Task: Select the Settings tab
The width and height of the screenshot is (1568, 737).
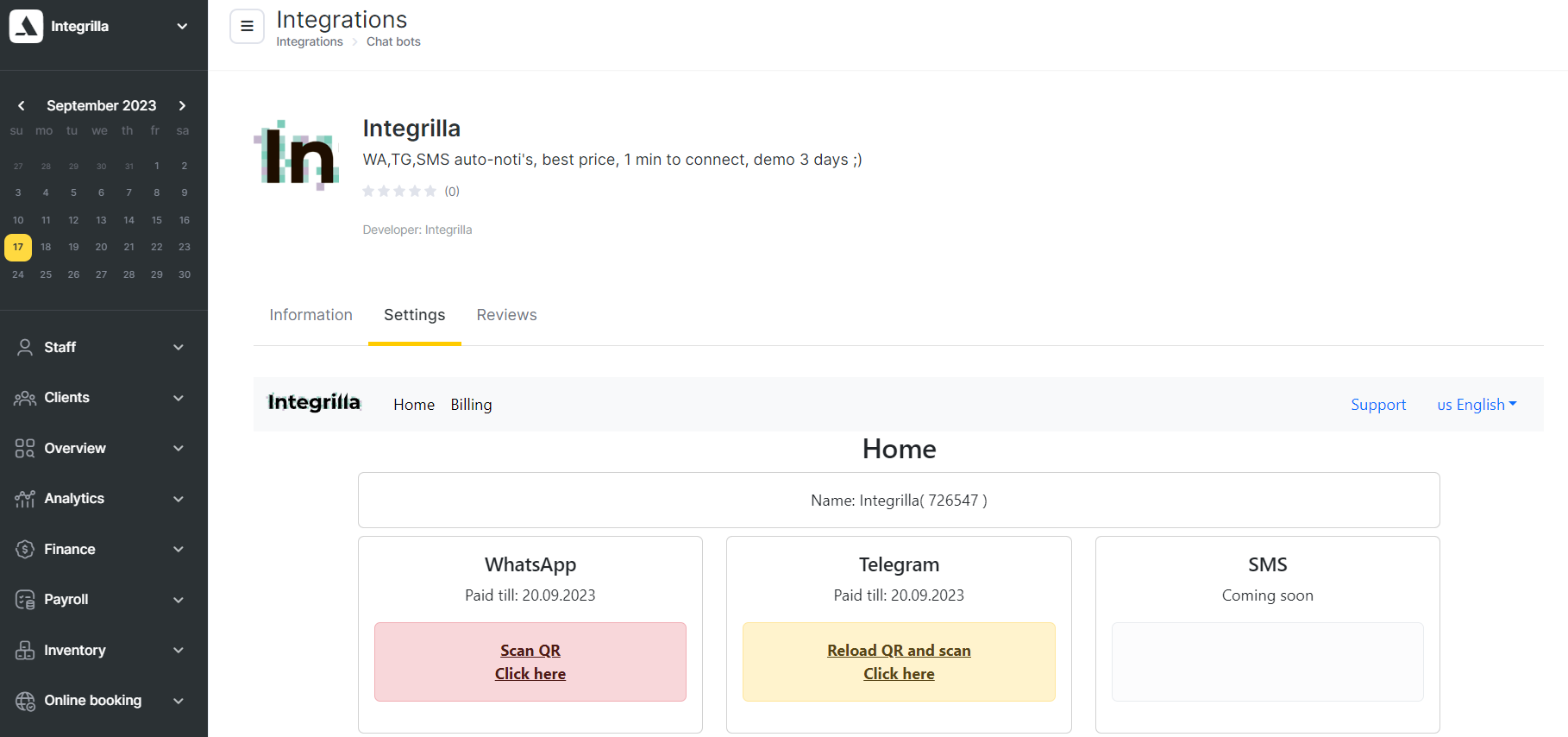Action: pyautogui.click(x=415, y=315)
